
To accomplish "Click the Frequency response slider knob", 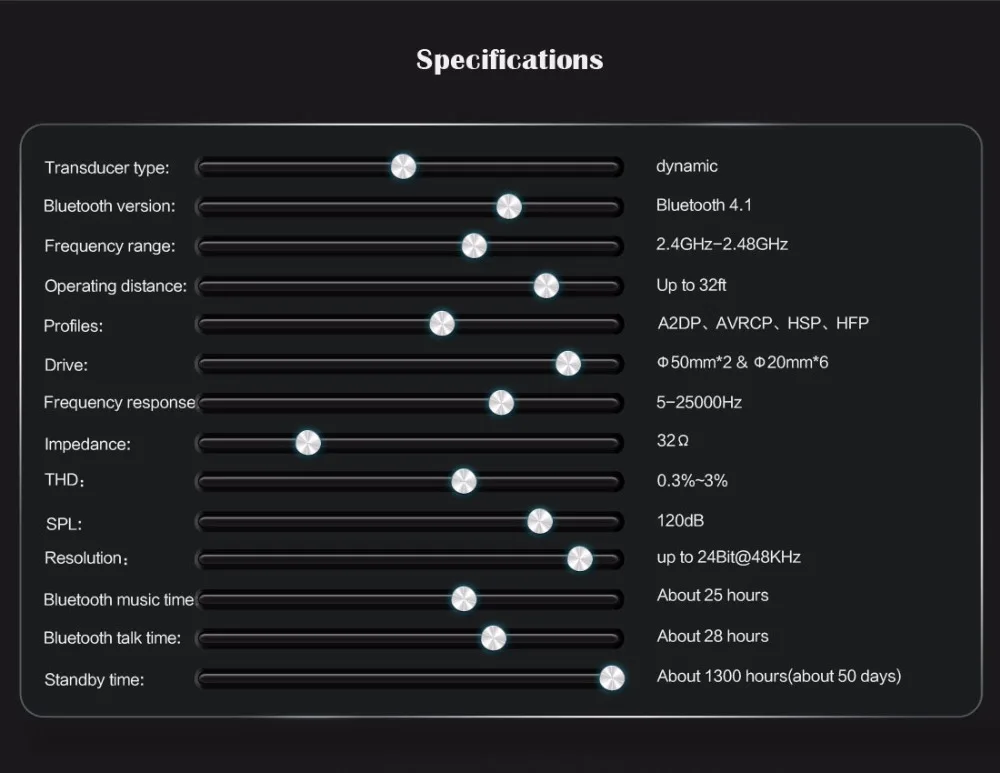I will pos(501,403).
